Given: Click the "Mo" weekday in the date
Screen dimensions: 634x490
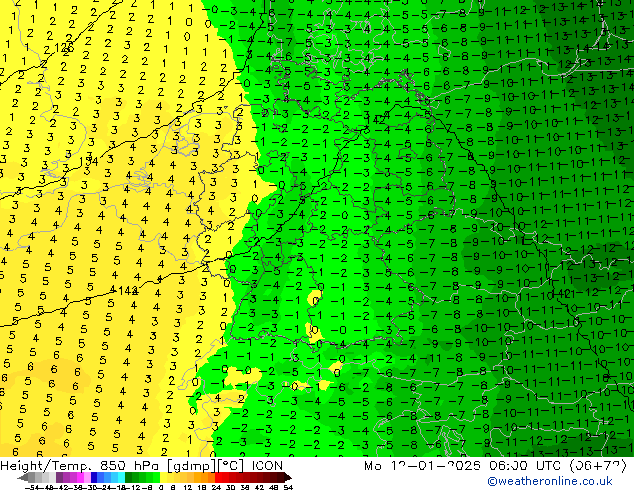Looking at the screenshot, I should [374, 466].
